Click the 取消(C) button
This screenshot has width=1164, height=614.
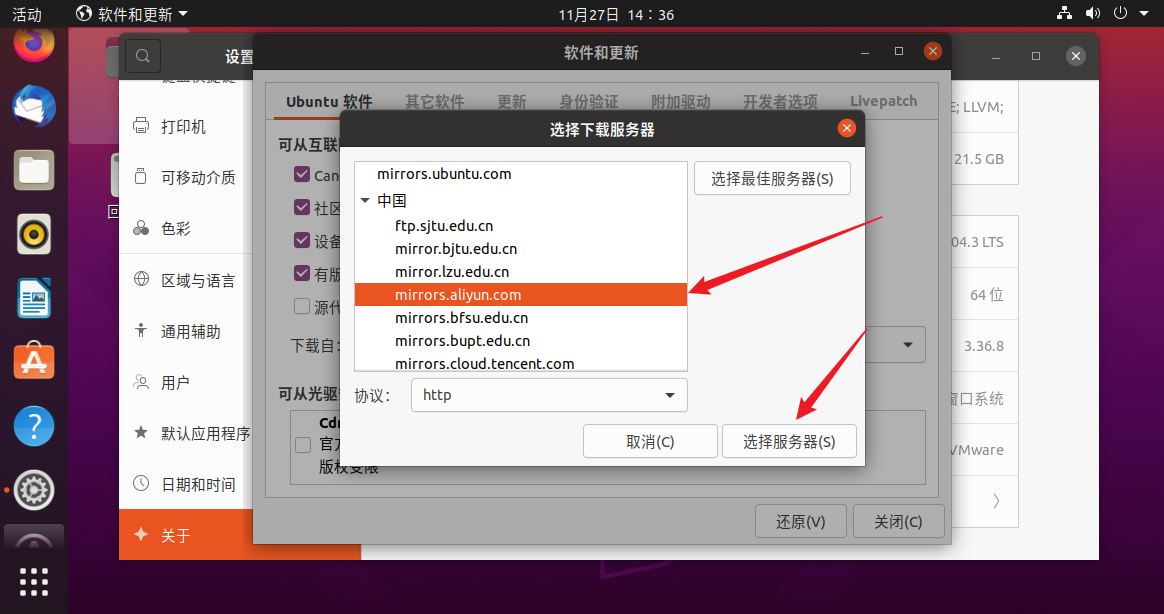pyautogui.click(x=650, y=442)
